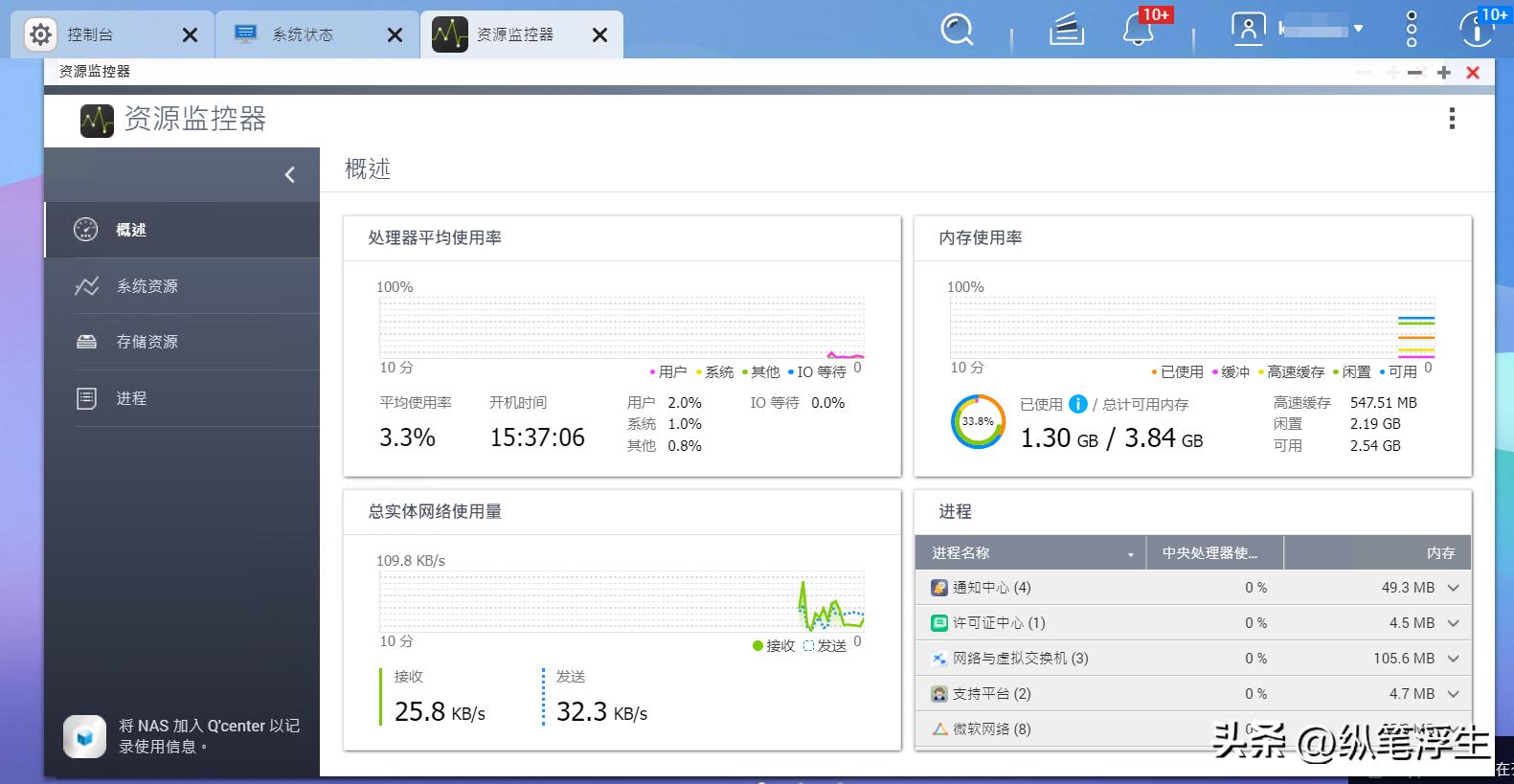1514x784 pixels.
Task: Maximize the 资源监控器 window with plus
Action: 1444,73
